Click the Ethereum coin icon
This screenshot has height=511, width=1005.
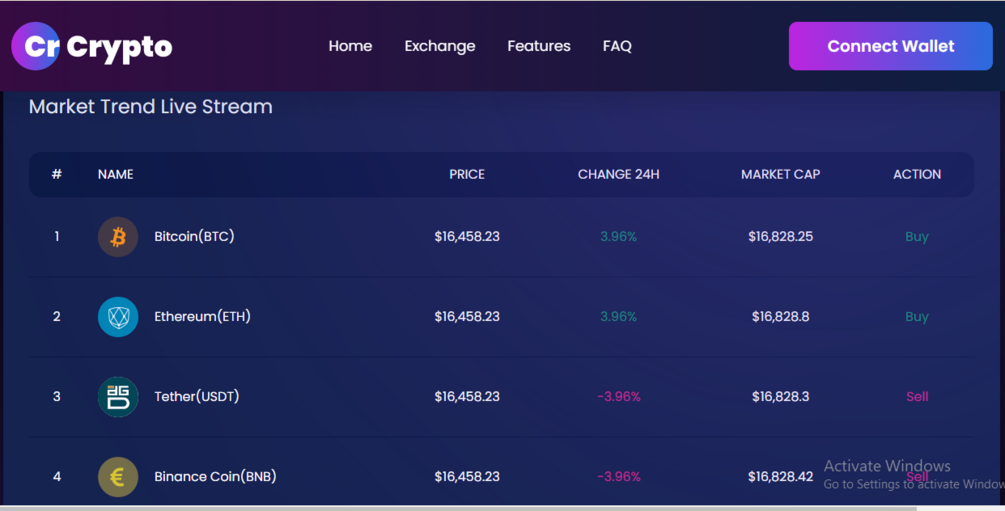(118, 317)
